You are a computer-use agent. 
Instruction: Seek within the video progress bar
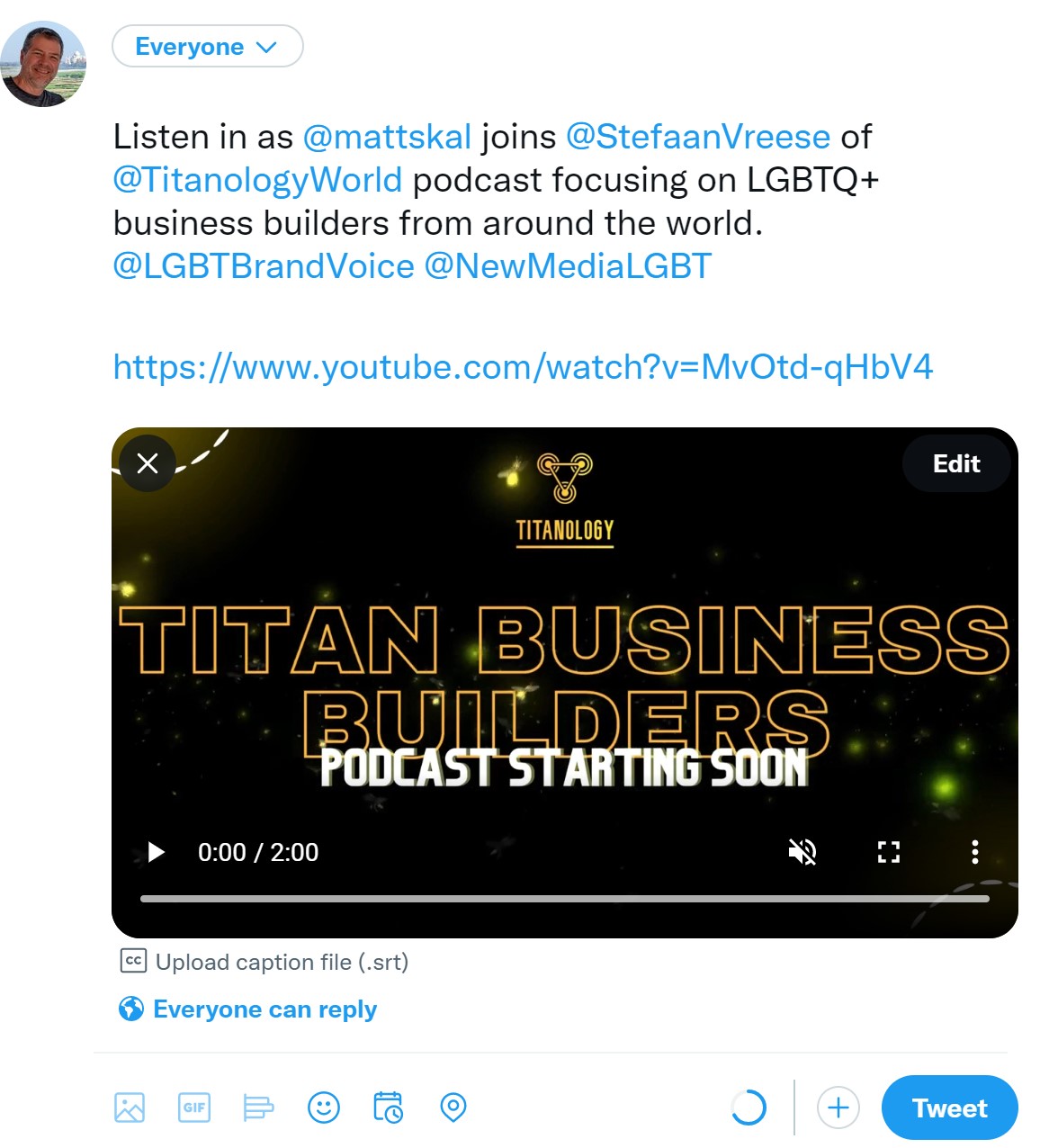click(565, 899)
